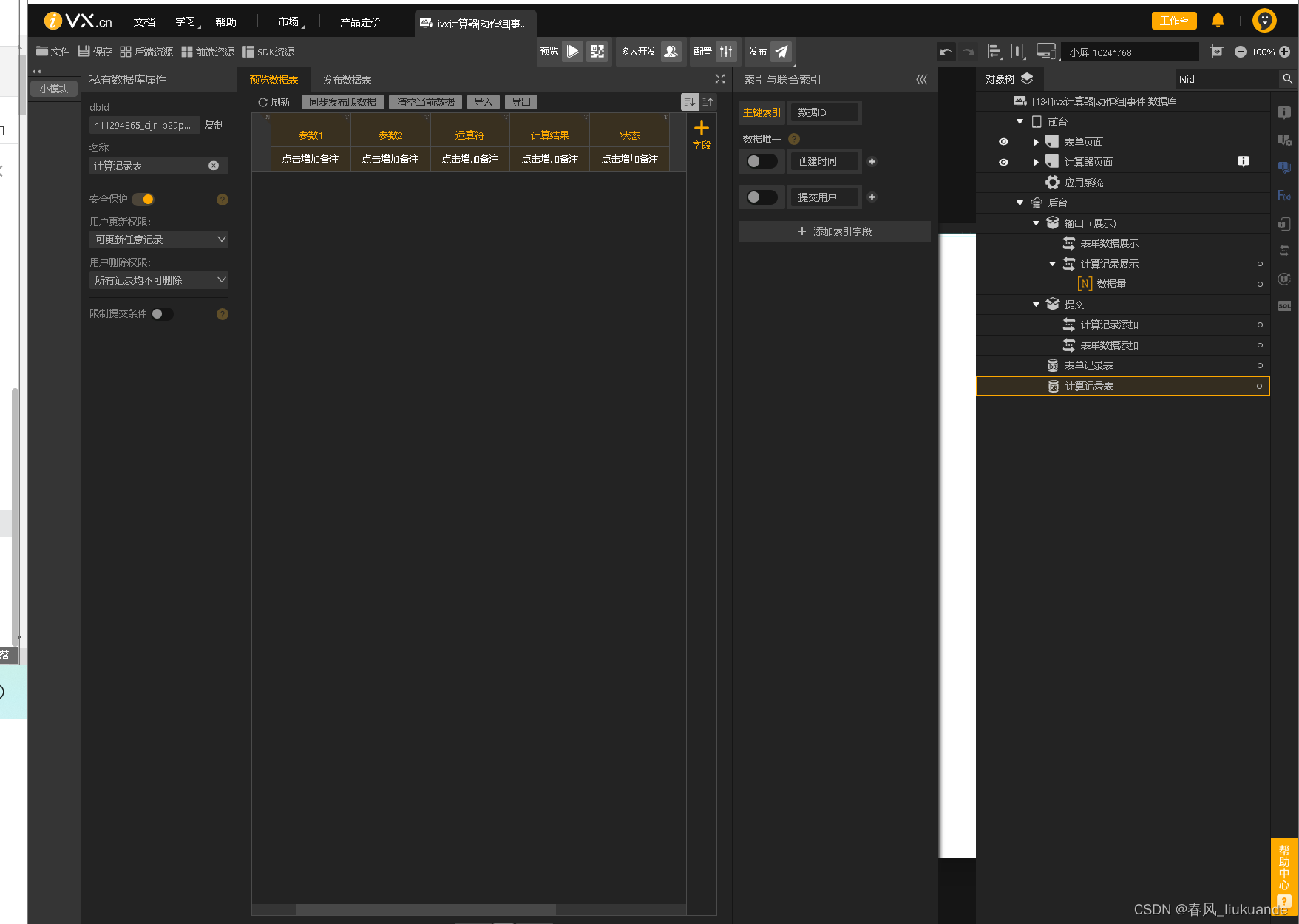Click the sort ascending icon above table

708,102
